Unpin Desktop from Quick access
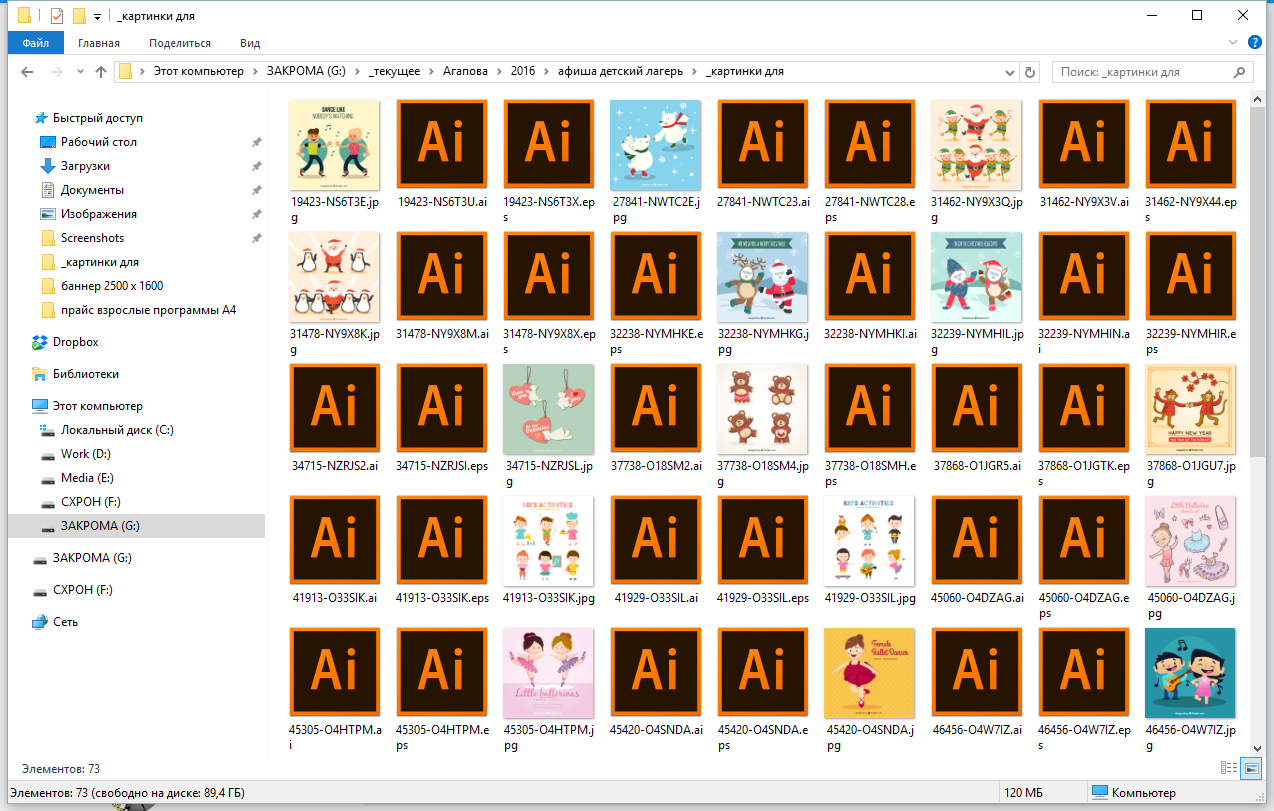Viewport: 1274px width, 811px height. [256, 142]
